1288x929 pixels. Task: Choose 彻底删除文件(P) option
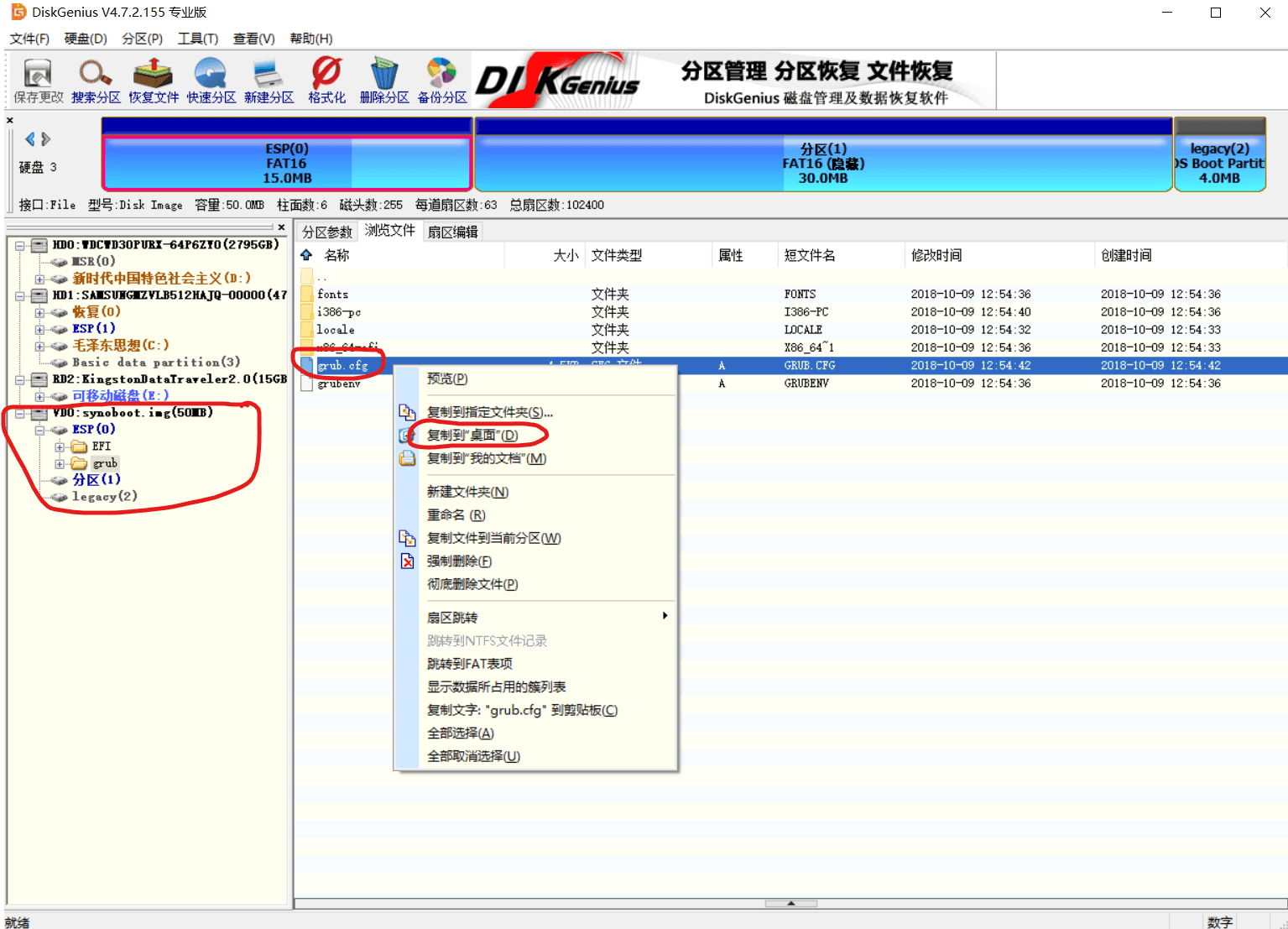(472, 584)
